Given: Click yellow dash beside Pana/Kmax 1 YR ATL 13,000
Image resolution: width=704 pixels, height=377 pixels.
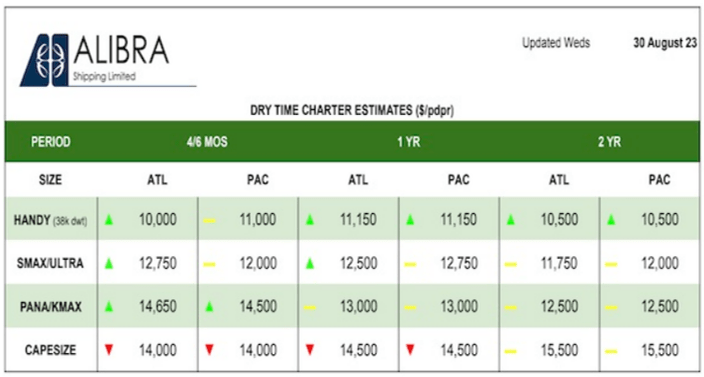Looking at the screenshot, I should 309,308.
